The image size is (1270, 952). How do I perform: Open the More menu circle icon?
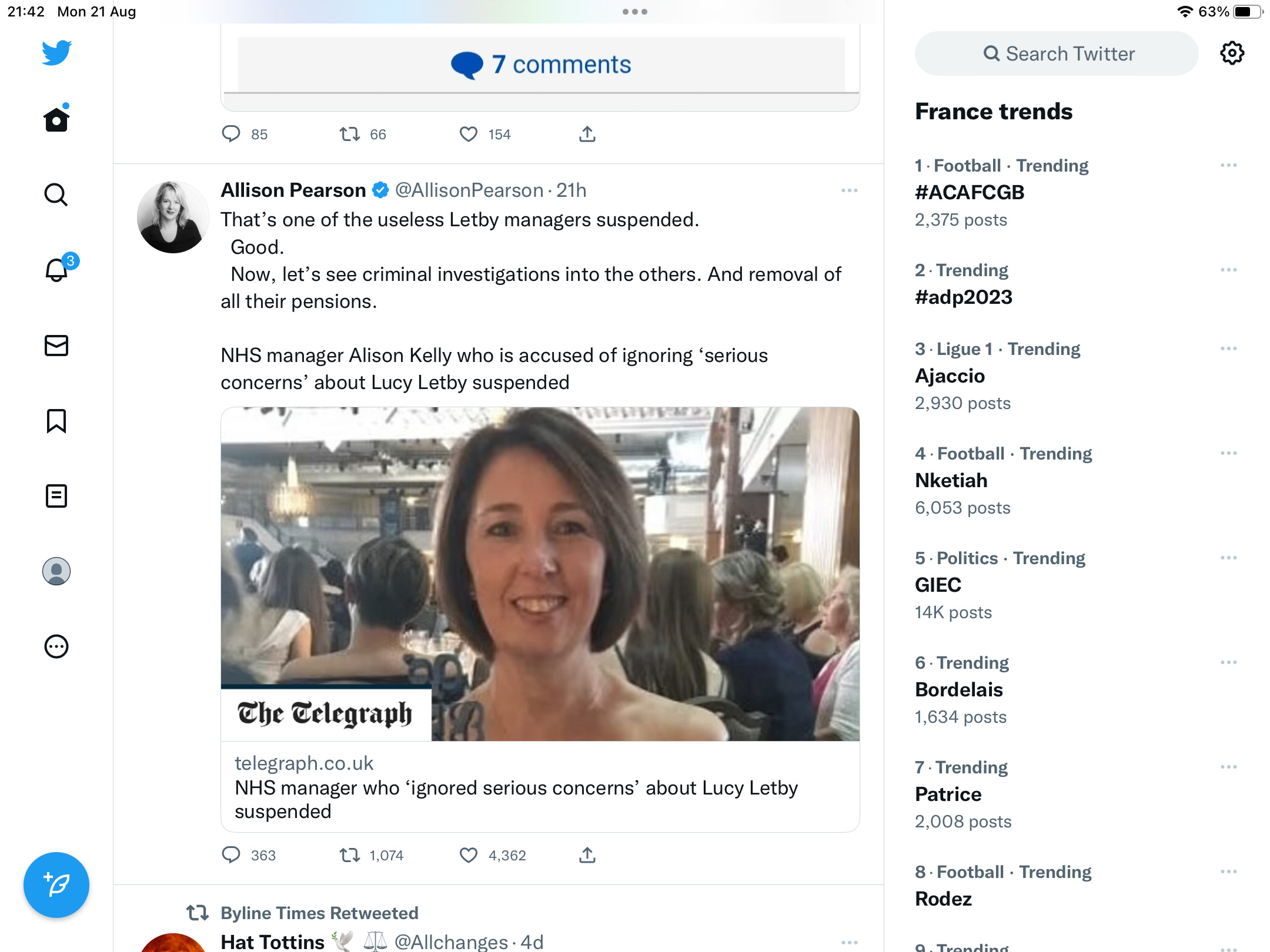tap(56, 646)
